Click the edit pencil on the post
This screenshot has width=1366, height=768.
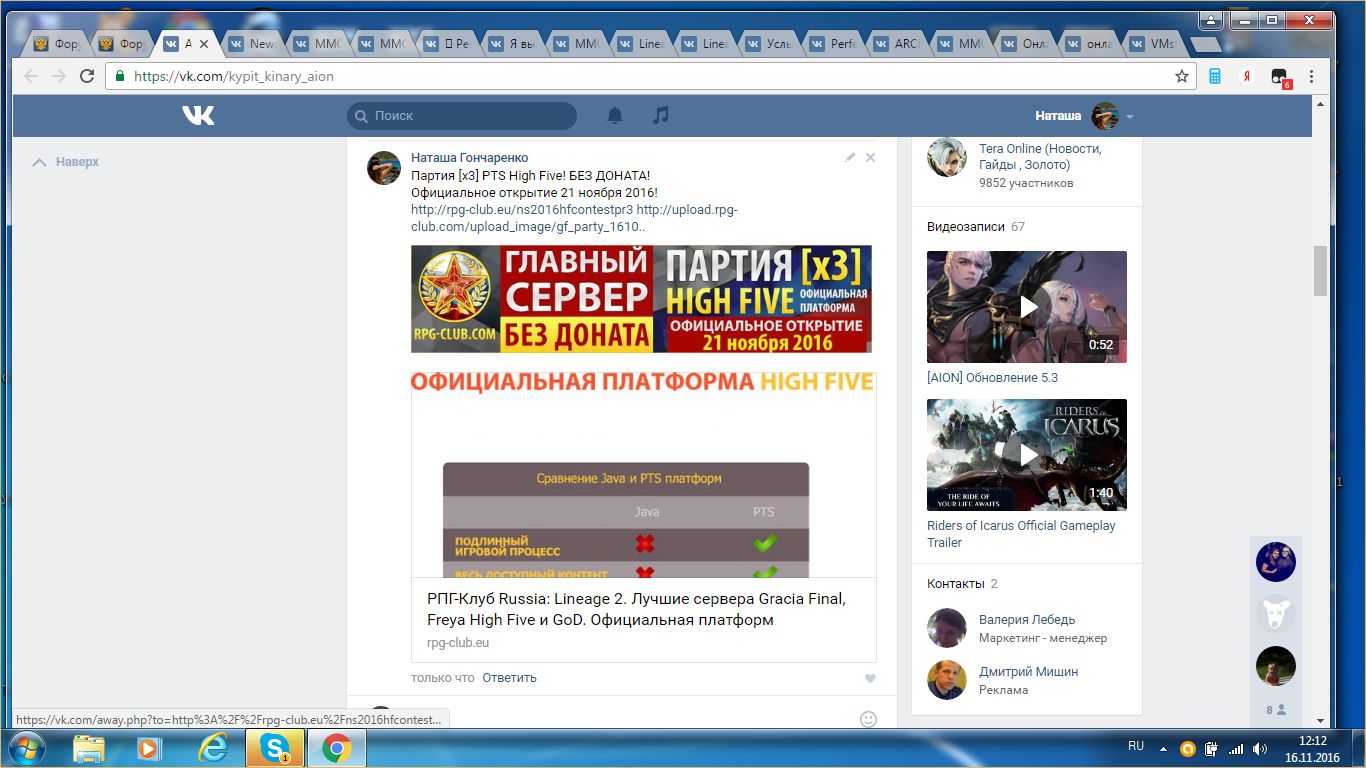(x=850, y=157)
